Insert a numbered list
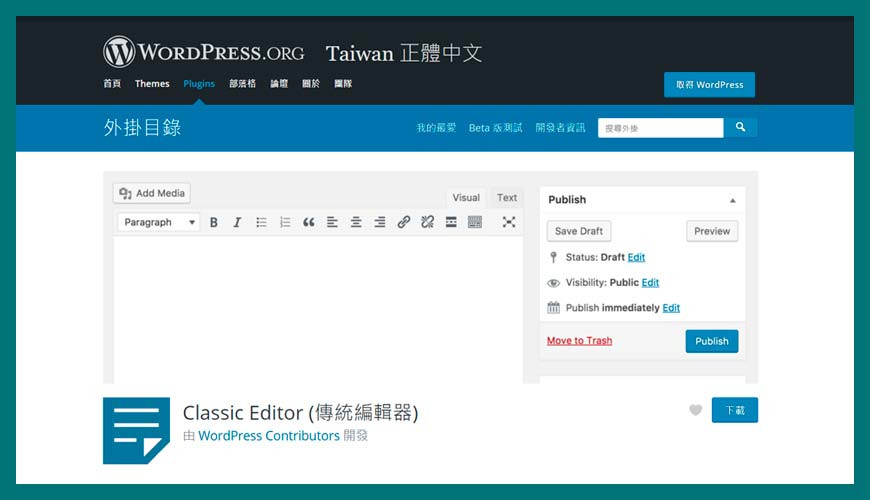870x500 pixels. point(285,223)
